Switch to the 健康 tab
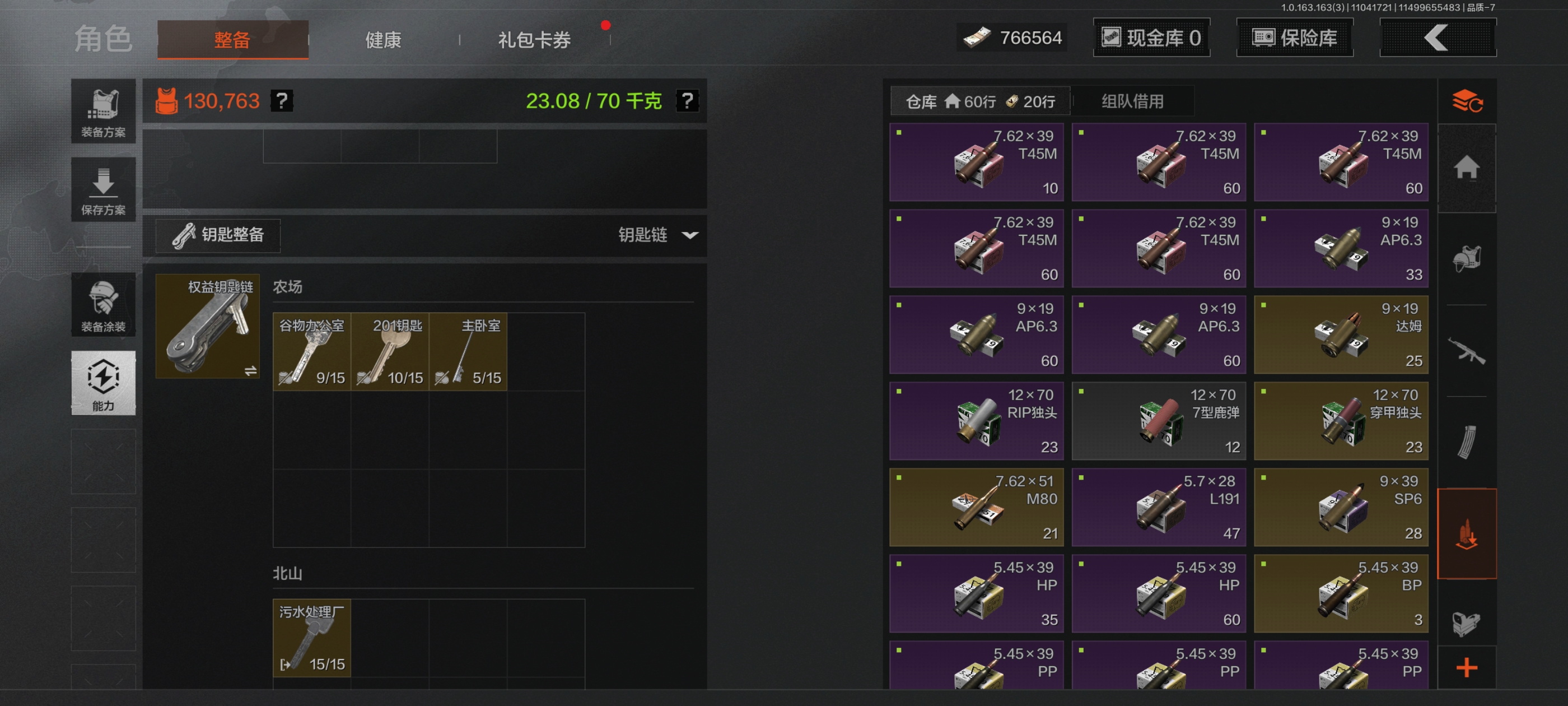This screenshot has width=1568, height=706. pos(383,40)
